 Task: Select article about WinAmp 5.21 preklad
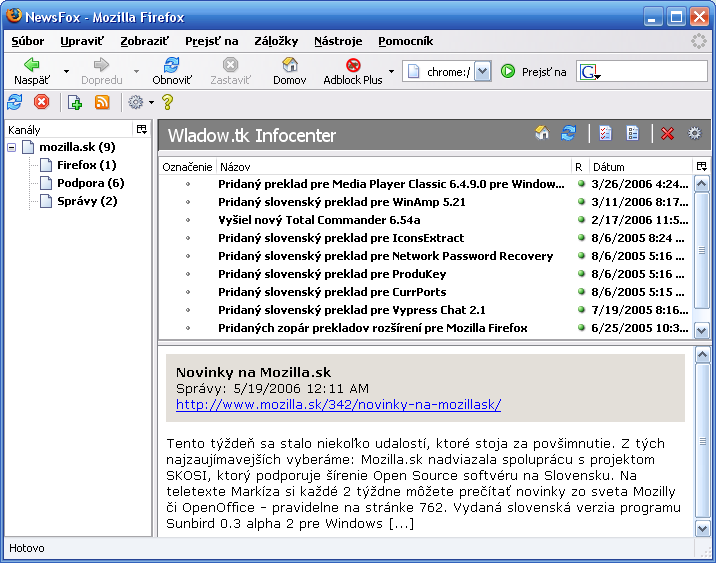tap(342, 202)
